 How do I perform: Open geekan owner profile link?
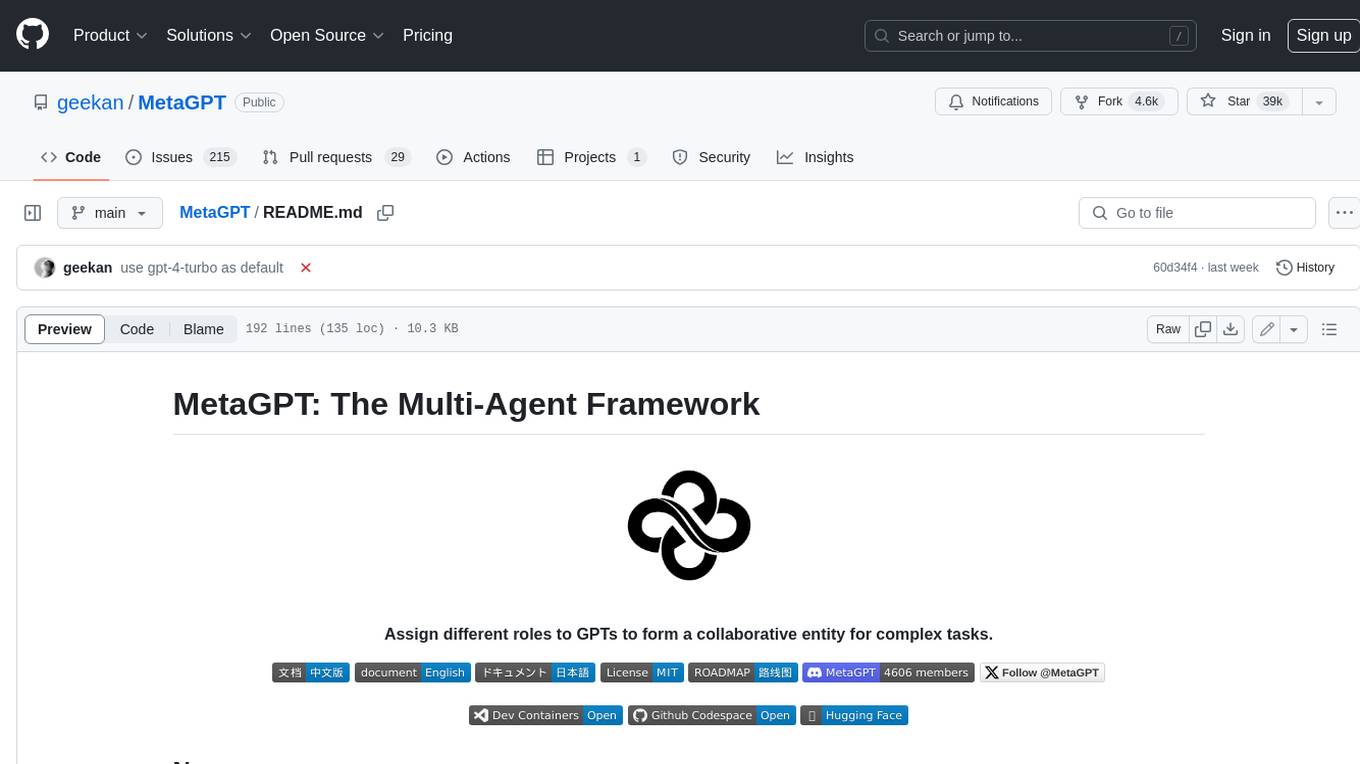pyautogui.click(x=90, y=102)
